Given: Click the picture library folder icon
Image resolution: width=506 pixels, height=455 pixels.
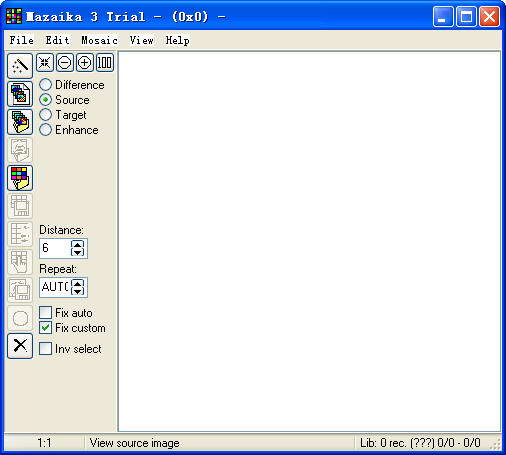Looking at the screenshot, I should coord(20,122).
